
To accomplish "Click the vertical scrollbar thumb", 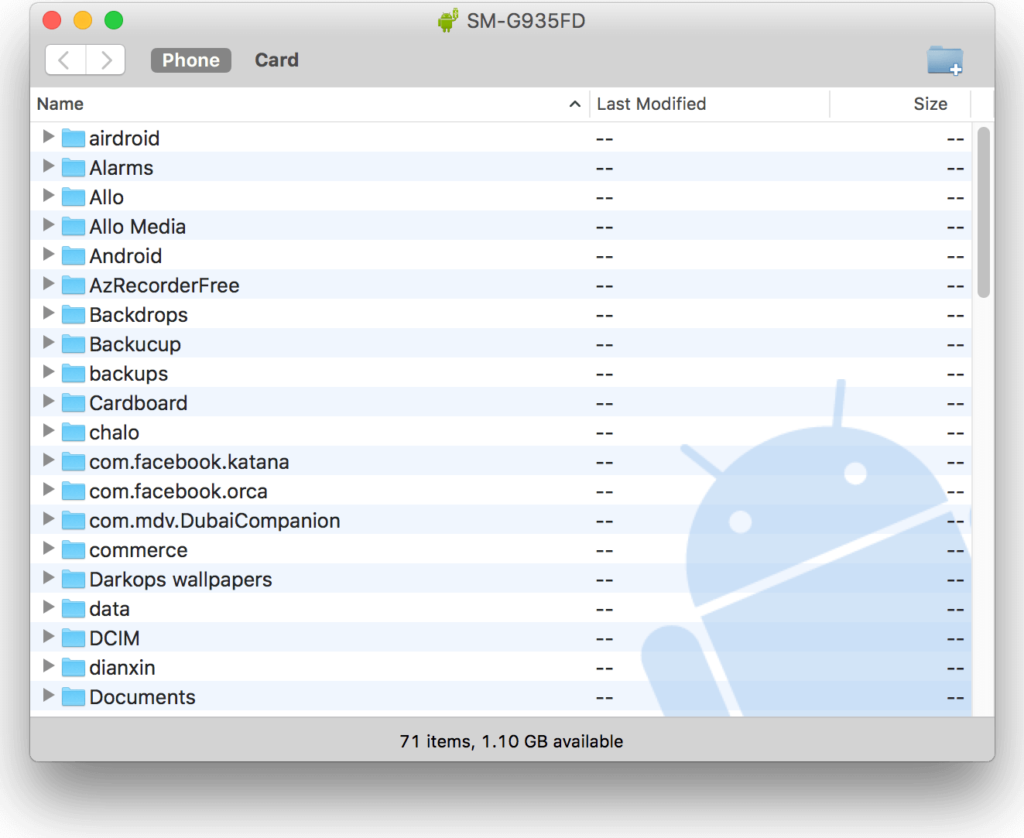I will [984, 212].
